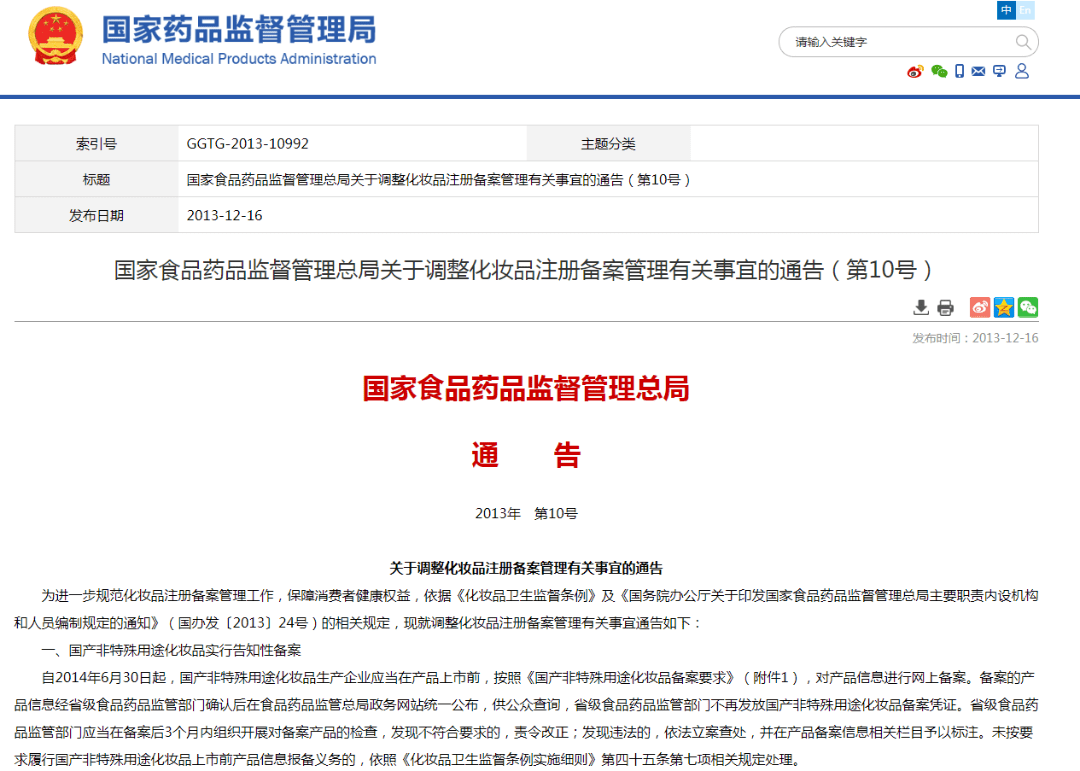Focus the 请输入关键字 search field
Viewport: 1080px width, 771px height.
pos(900,42)
